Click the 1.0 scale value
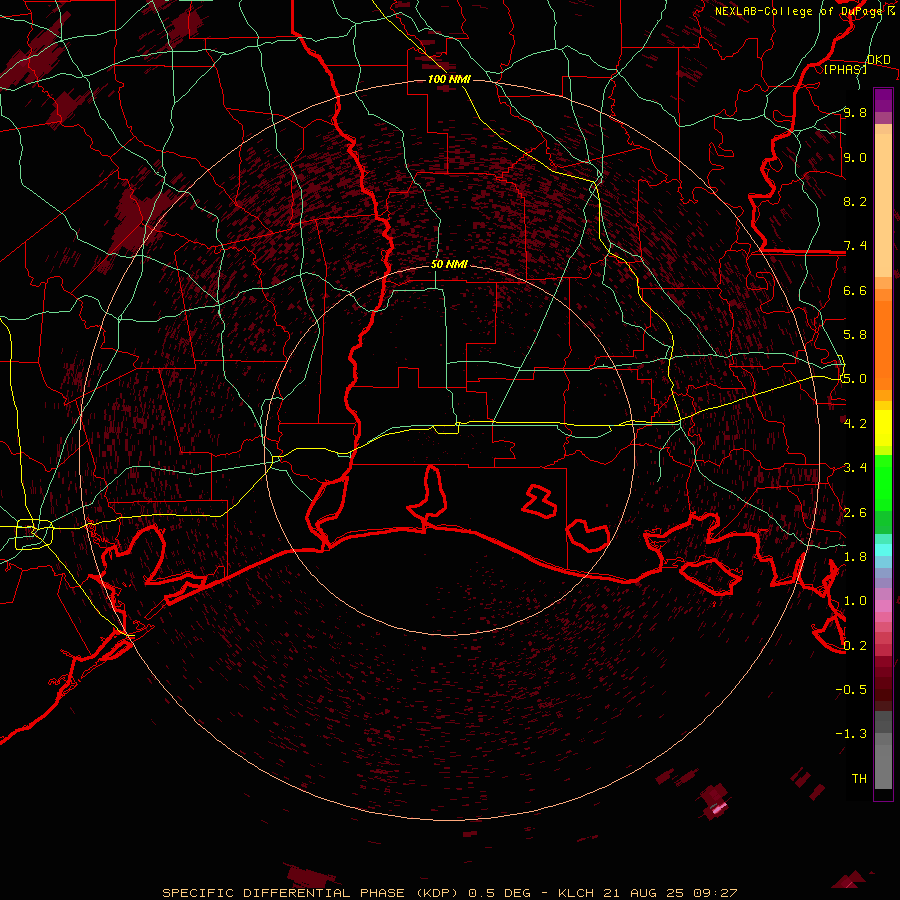This screenshot has width=900, height=900. tap(855, 600)
